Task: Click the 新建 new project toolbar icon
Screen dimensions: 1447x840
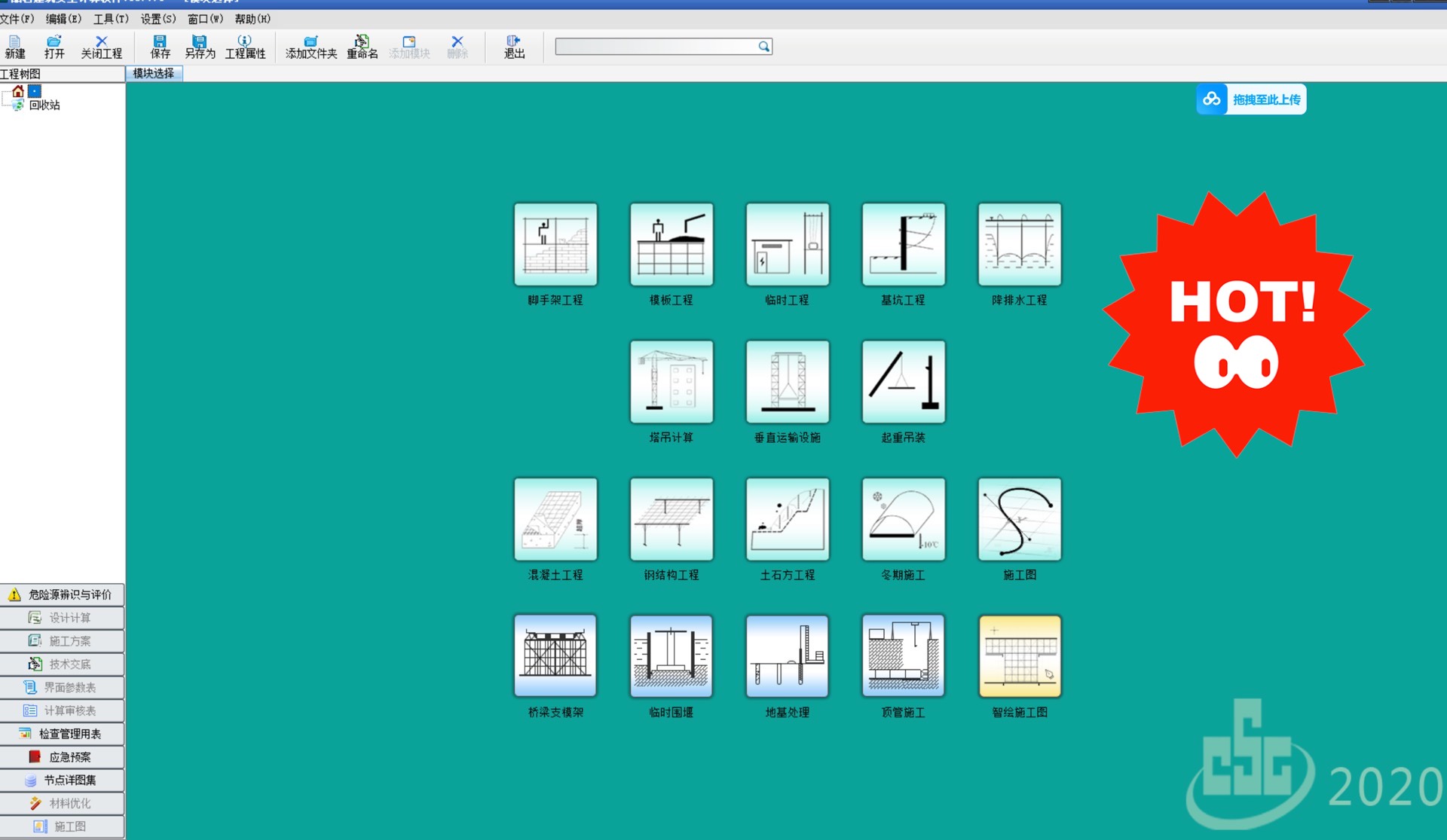Action: 15,47
